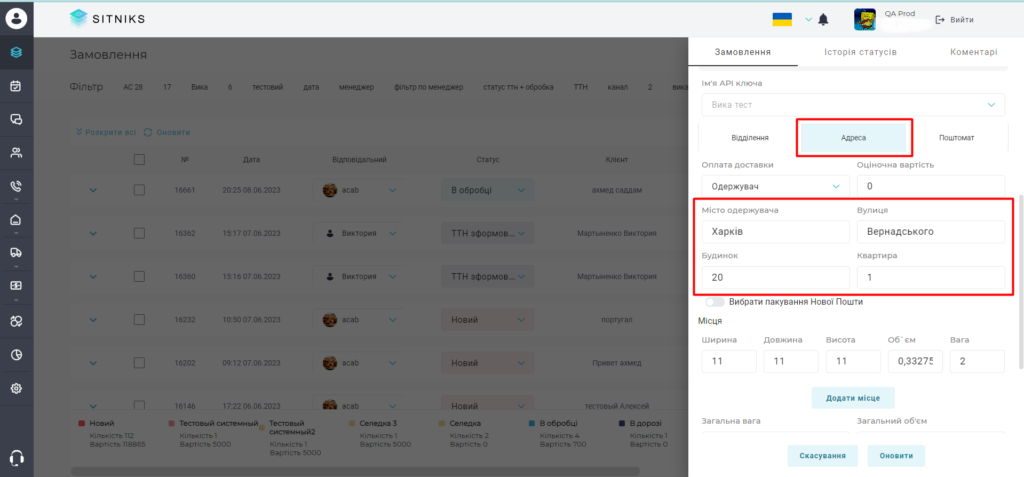Open the calendar tasks icon in sidebar
The width and height of the screenshot is (1024, 477).
16,86
